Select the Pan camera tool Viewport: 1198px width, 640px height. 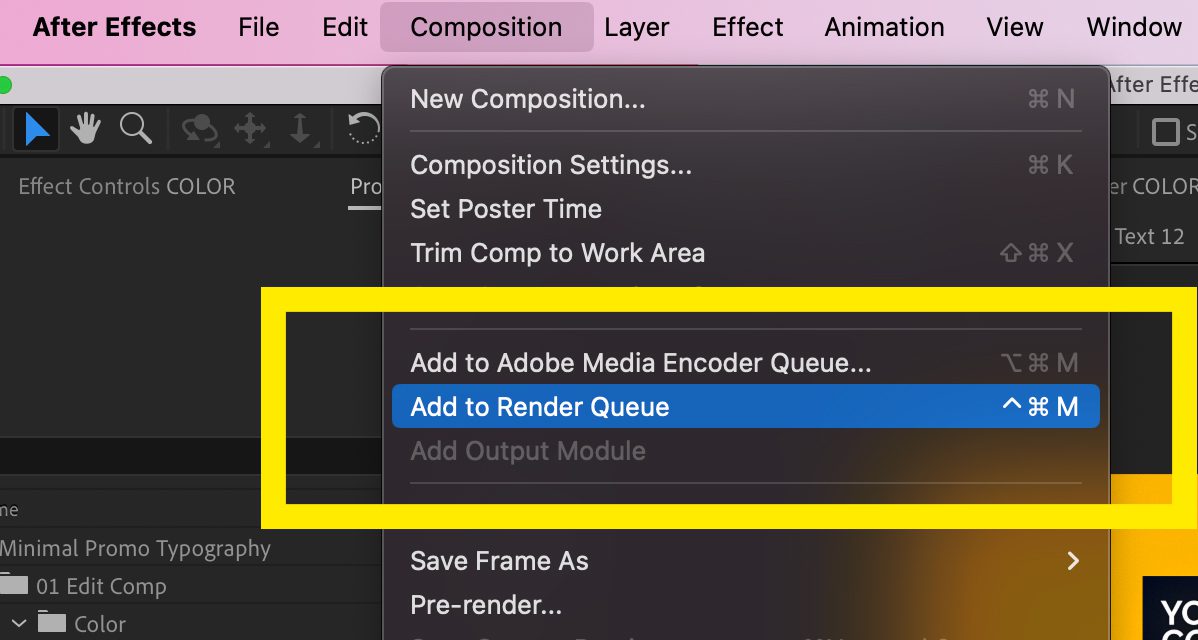(252, 129)
